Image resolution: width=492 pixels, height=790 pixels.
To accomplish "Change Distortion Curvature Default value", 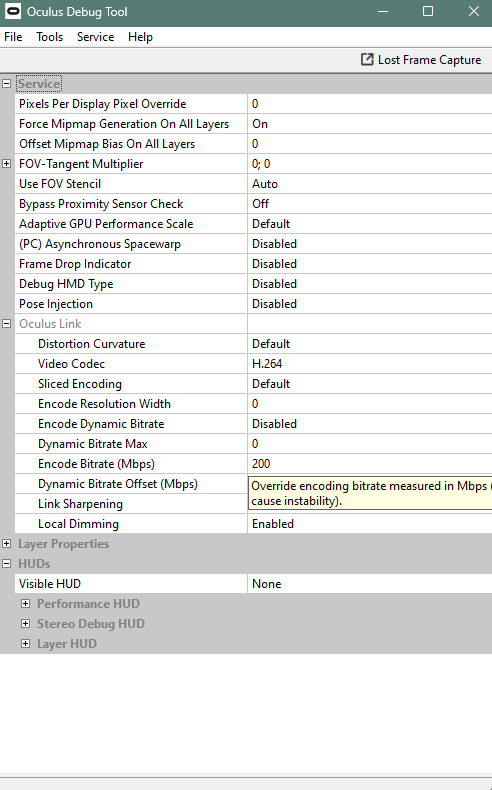I will pos(370,344).
